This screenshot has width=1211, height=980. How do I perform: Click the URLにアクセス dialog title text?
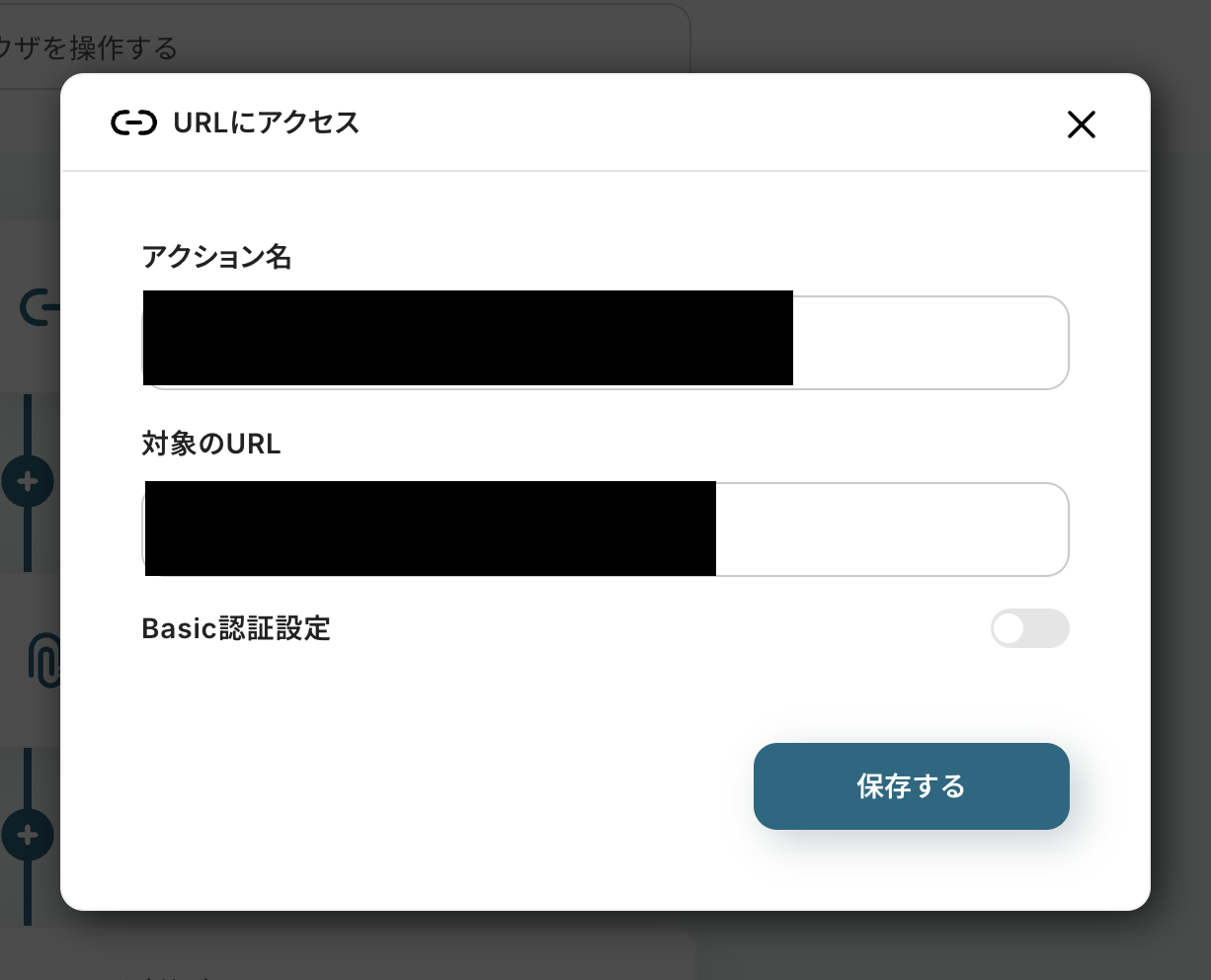coord(267,123)
